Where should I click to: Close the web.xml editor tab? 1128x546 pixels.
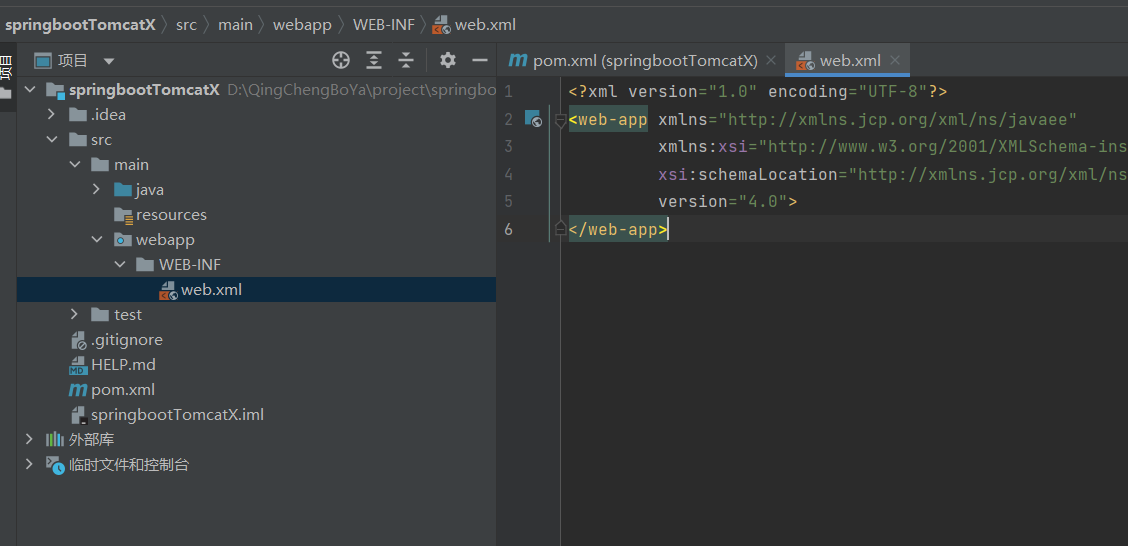[895, 60]
